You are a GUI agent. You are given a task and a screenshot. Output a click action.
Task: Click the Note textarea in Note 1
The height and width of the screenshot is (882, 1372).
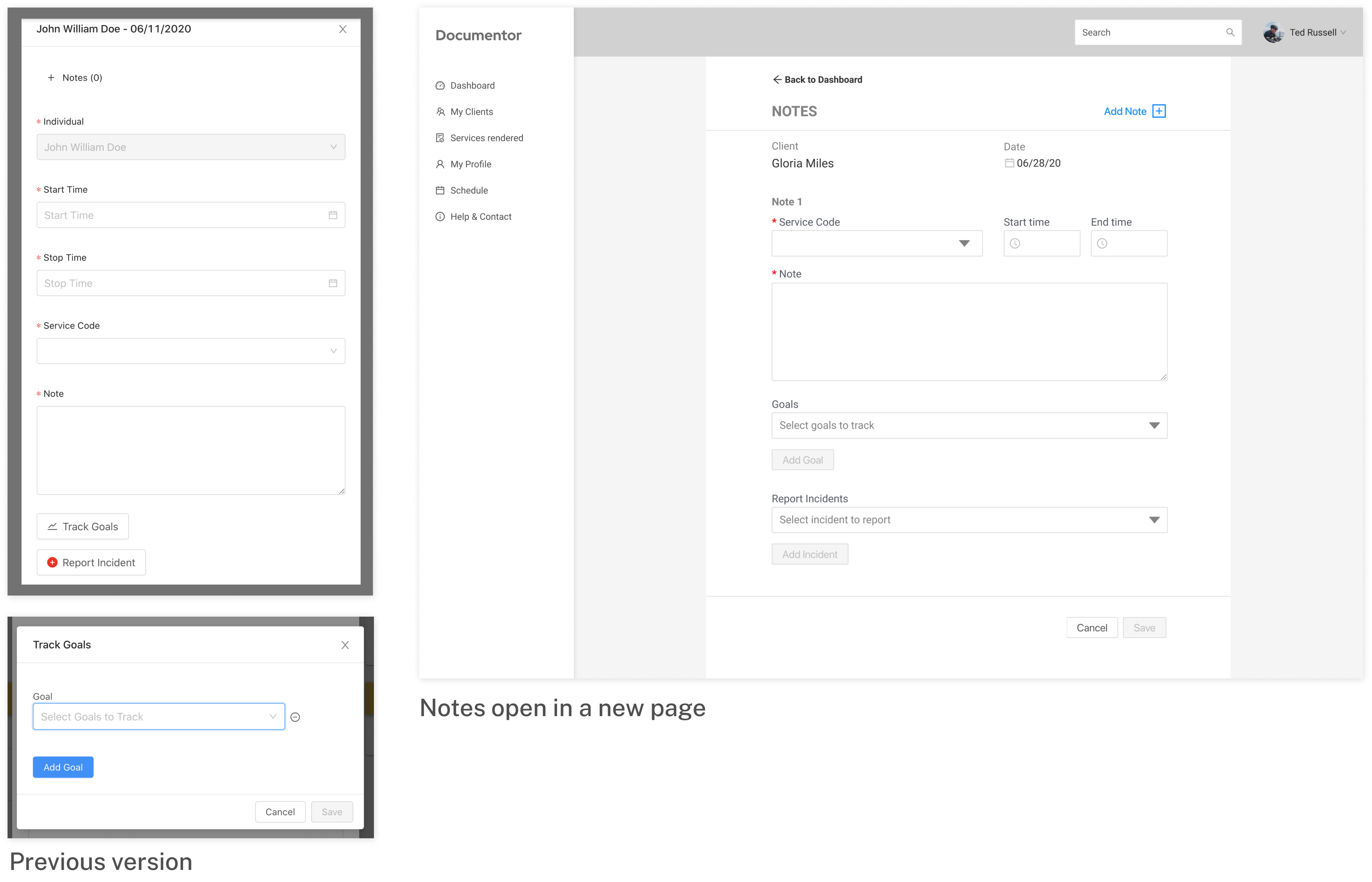click(x=969, y=332)
